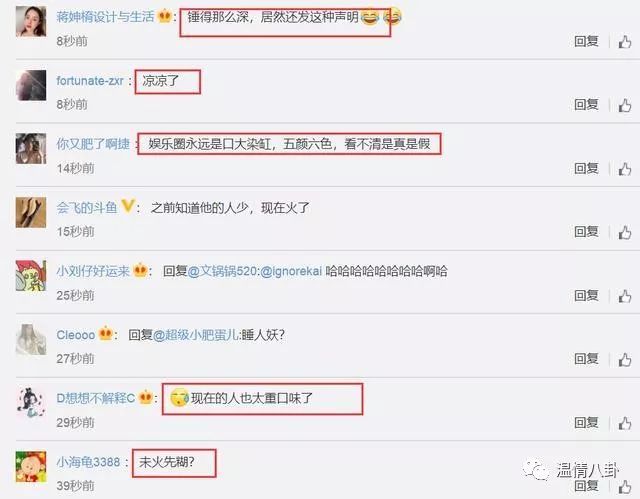Open 会飞的斗鱼's avatar thumbnail
640x499 pixels.
click(x=31, y=213)
